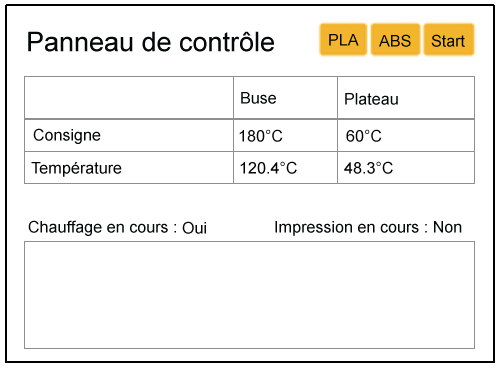Click inside the empty log text area
The height and width of the screenshot is (369, 504).
(249, 295)
